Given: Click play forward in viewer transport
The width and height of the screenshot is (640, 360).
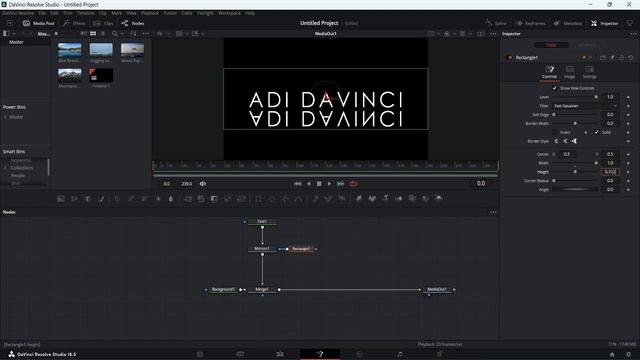Looking at the screenshot, I should [329, 184].
